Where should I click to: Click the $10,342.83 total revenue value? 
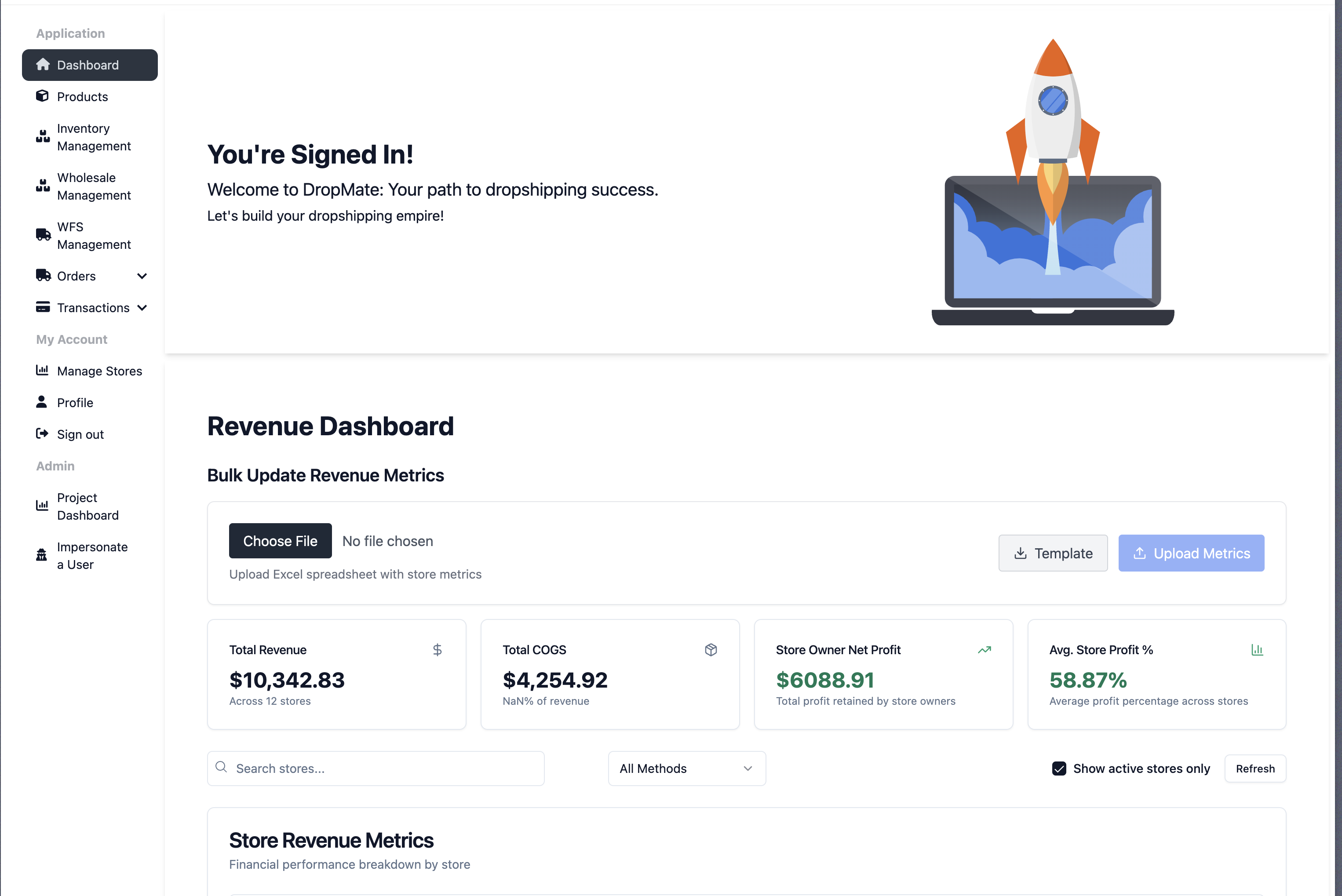coord(287,680)
